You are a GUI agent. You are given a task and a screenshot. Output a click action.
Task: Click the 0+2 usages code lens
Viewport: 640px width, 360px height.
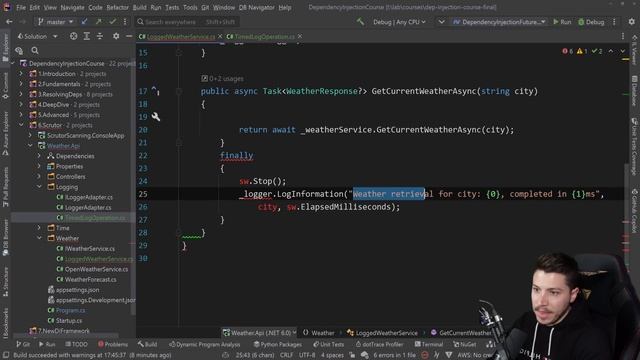pos(222,78)
